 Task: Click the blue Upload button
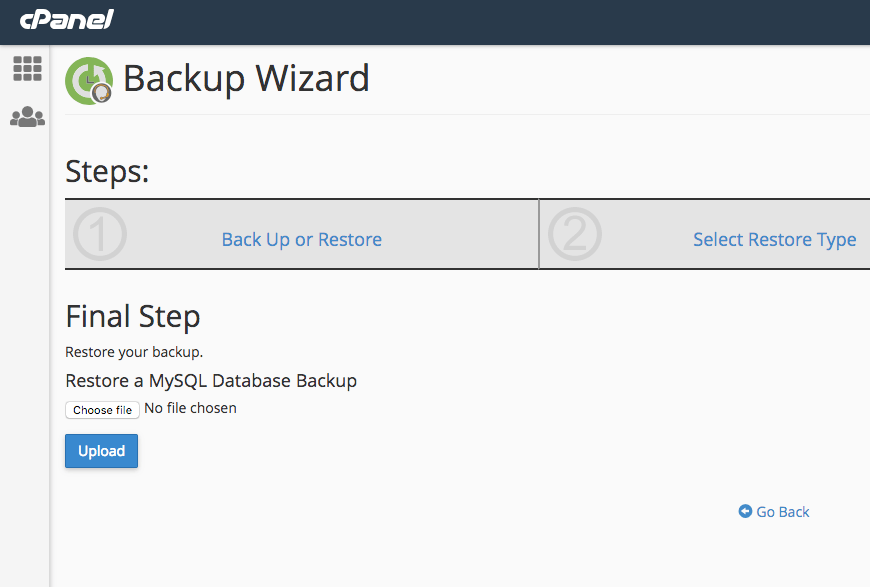point(102,451)
